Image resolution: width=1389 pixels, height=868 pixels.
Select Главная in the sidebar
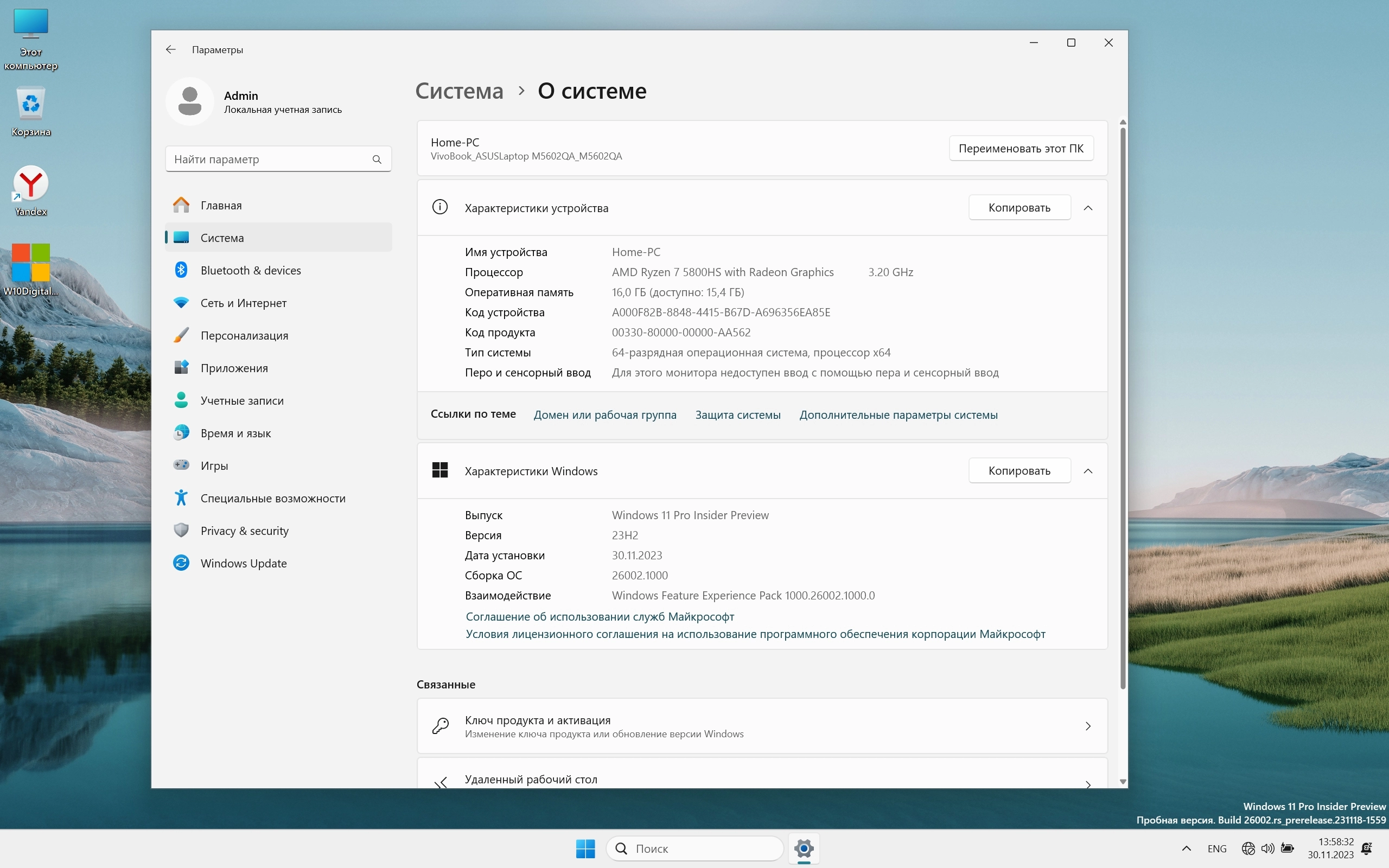point(221,206)
